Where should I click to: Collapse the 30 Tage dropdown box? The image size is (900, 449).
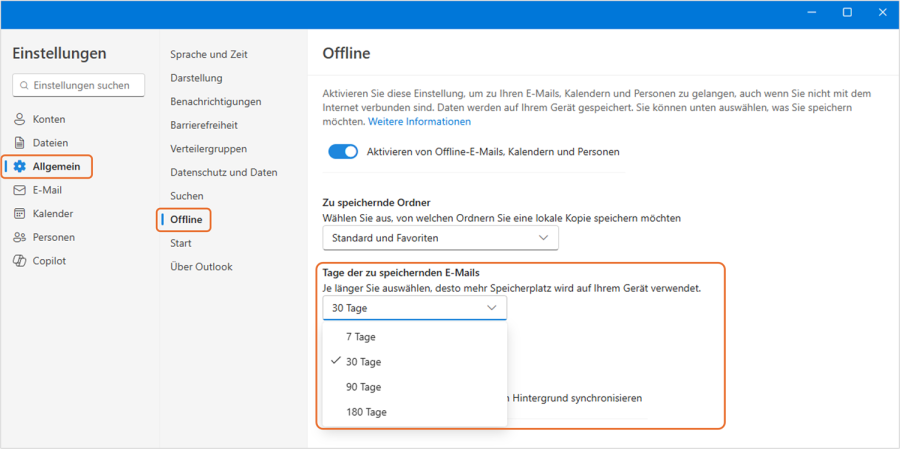414,308
